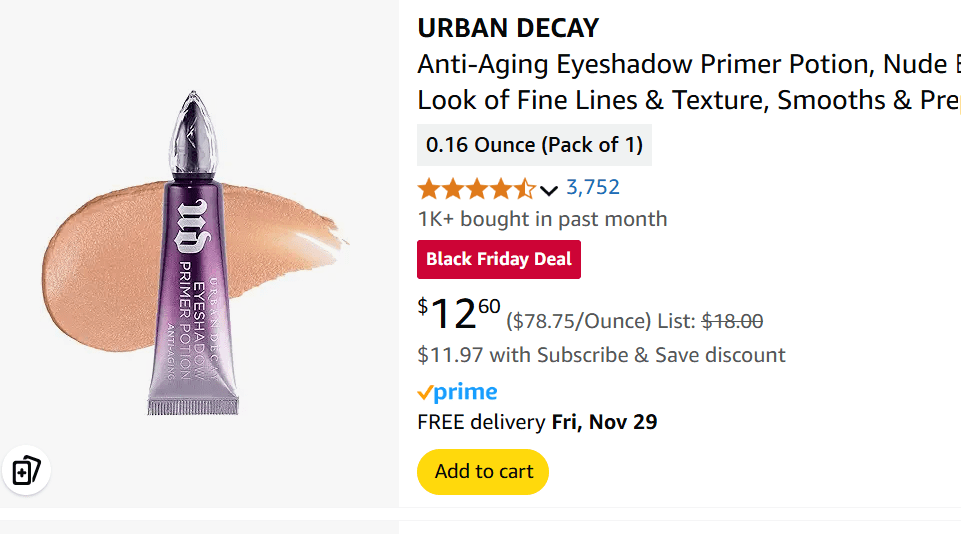Screen dimensions: 961x534
Task: Click the URBAN DECAY brand name
Action: point(508,28)
